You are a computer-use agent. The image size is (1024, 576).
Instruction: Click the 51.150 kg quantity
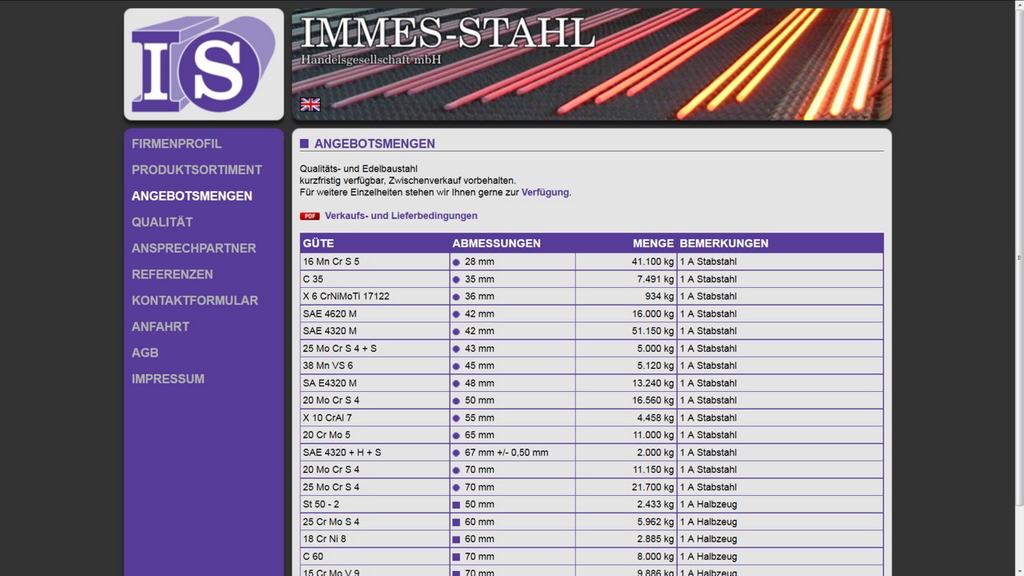tap(626, 331)
